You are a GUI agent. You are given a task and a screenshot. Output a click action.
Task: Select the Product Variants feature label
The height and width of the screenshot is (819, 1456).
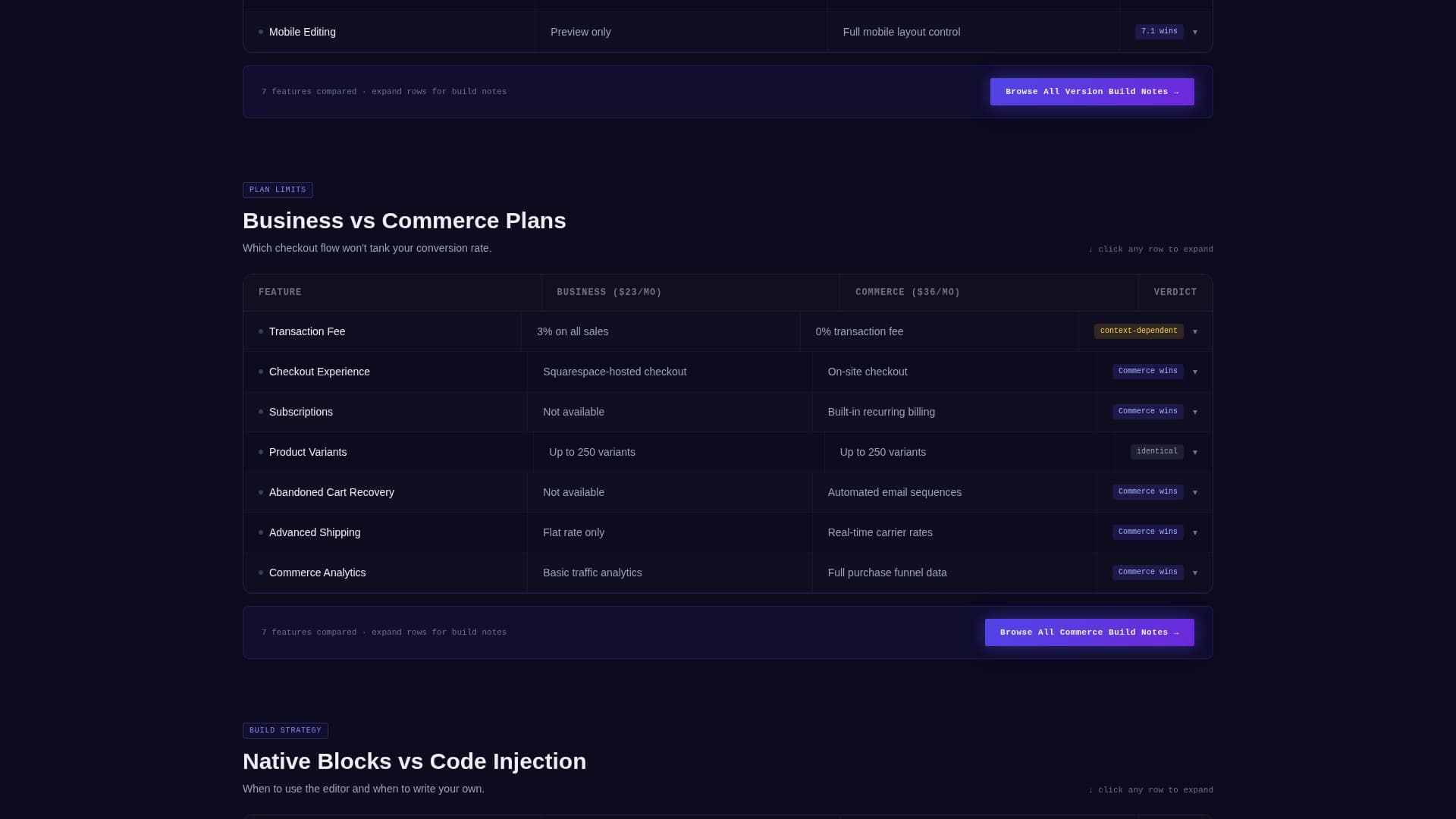tap(308, 452)
